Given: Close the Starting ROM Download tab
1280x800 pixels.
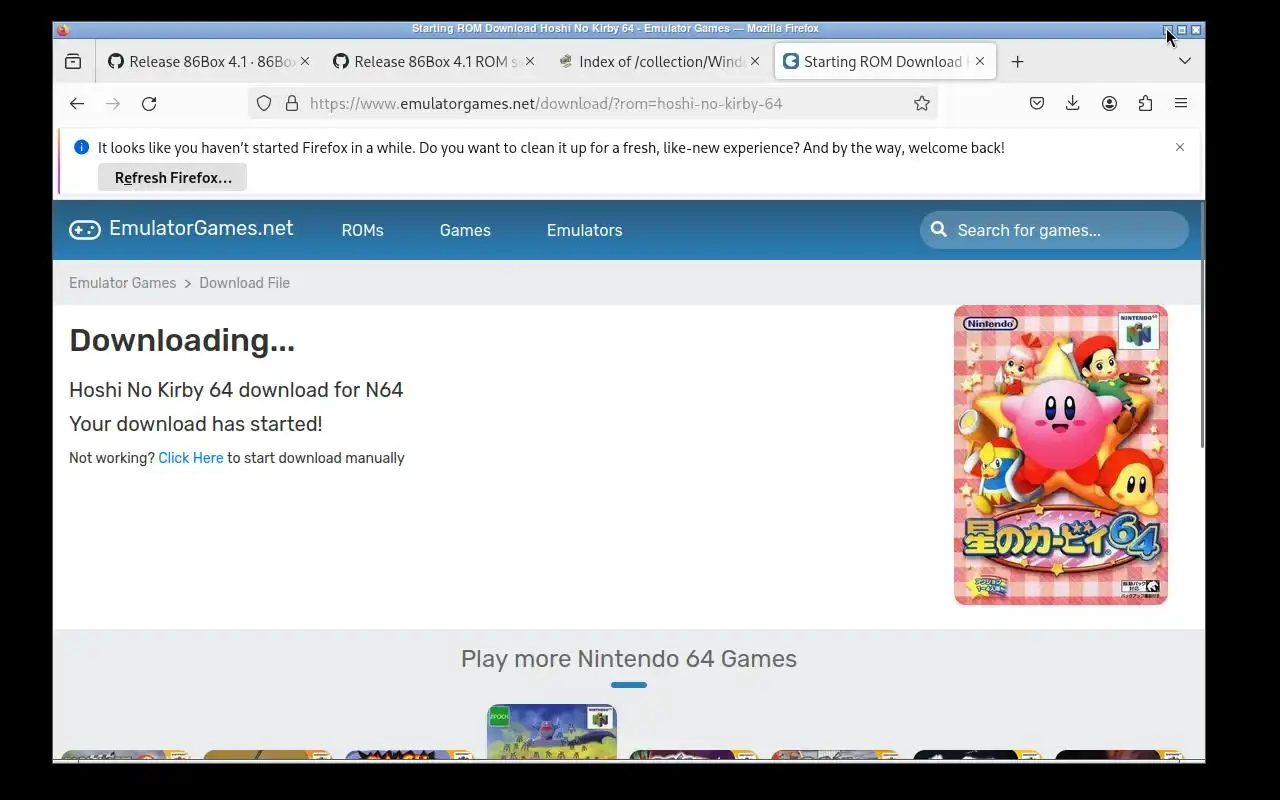Looking at the screenshot, I should tap(980, 62).
